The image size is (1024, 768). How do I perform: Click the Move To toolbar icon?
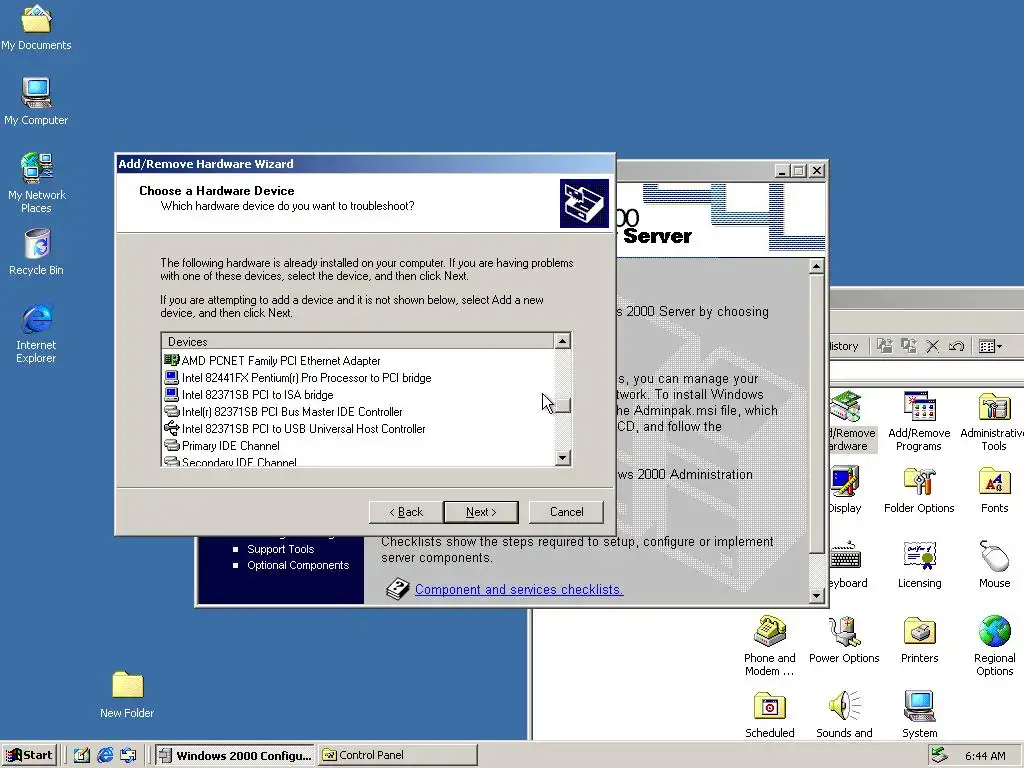pos(885,346)
